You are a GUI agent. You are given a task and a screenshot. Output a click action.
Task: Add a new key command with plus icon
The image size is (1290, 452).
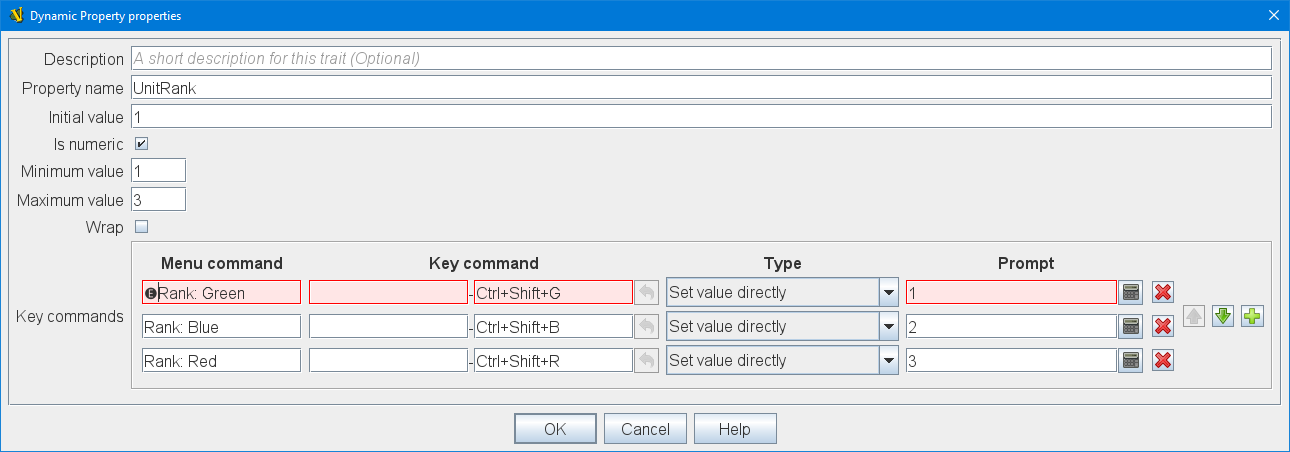point(1252,317)
